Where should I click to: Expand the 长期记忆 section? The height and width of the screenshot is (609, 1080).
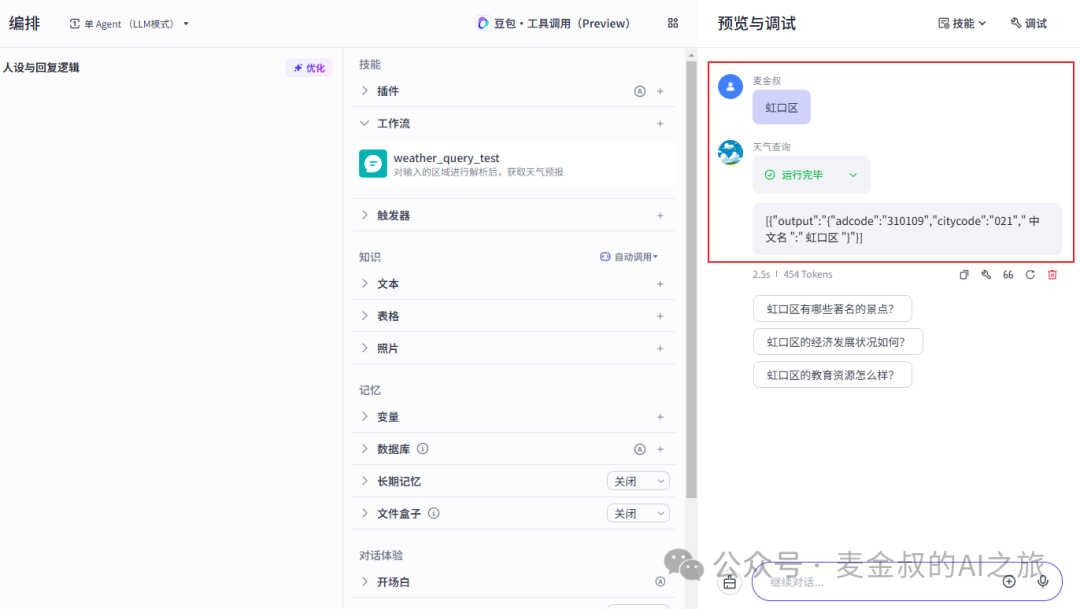click(364, 482)
